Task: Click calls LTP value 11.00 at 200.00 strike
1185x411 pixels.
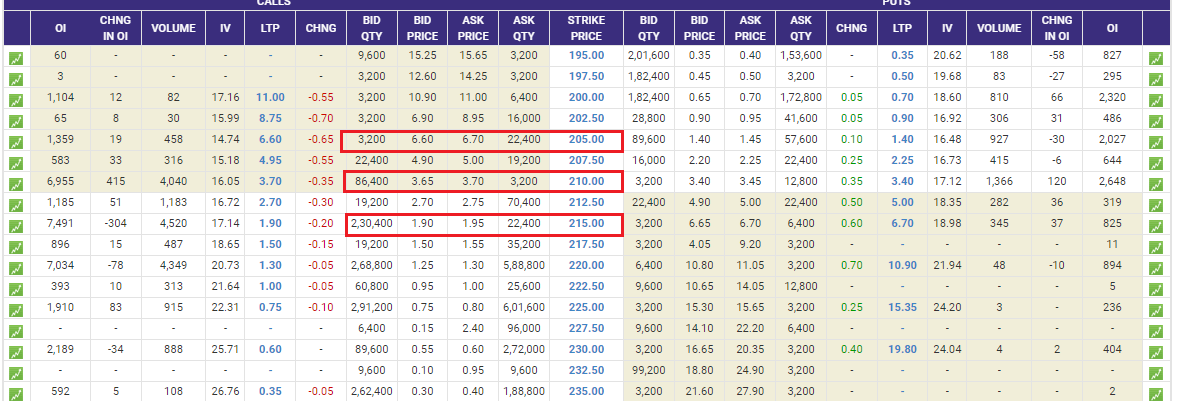Action: 271,99
